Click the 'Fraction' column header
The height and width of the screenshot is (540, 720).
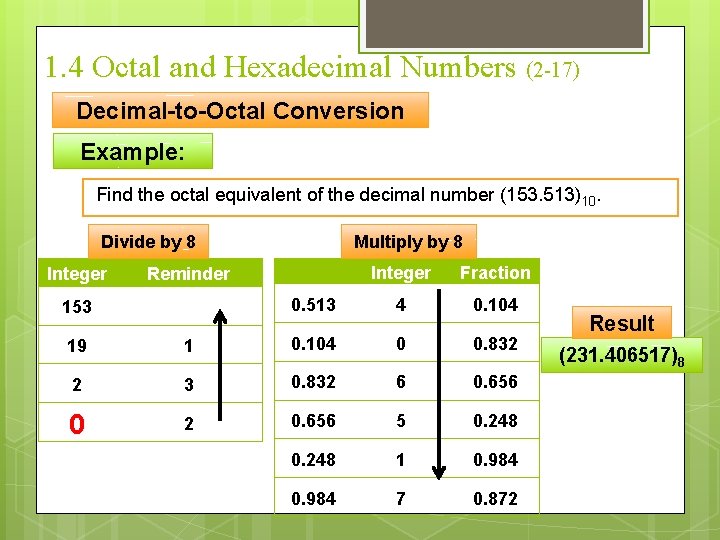(495, 273)
